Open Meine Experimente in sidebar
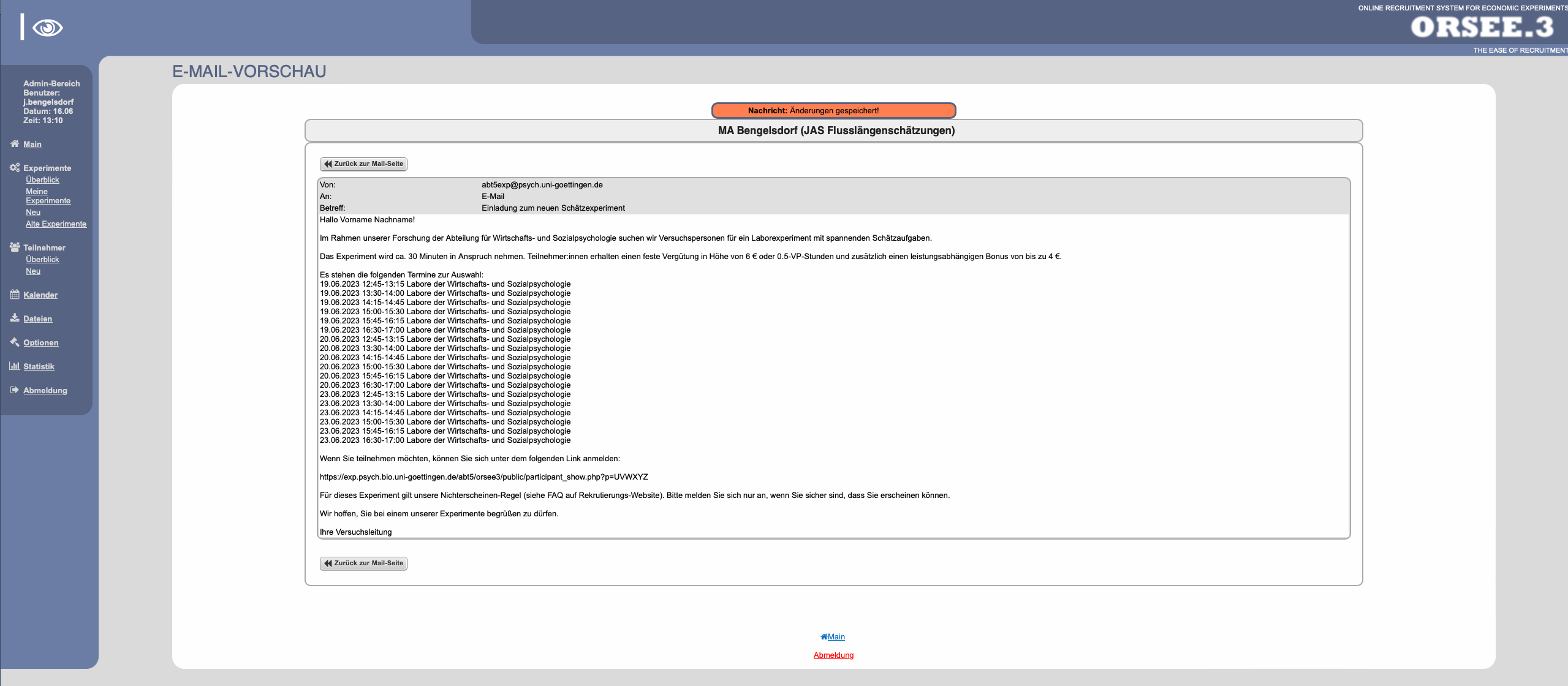The width and height of the screenshot is (1568, 686). point(48,196)
